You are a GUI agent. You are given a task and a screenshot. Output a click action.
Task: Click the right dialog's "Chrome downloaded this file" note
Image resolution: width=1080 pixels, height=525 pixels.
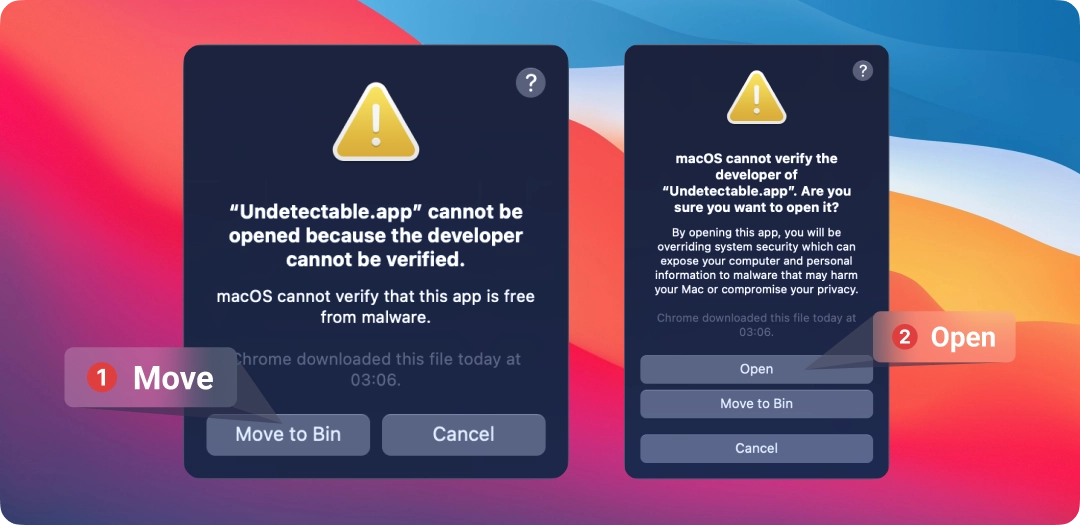[756, 325]
